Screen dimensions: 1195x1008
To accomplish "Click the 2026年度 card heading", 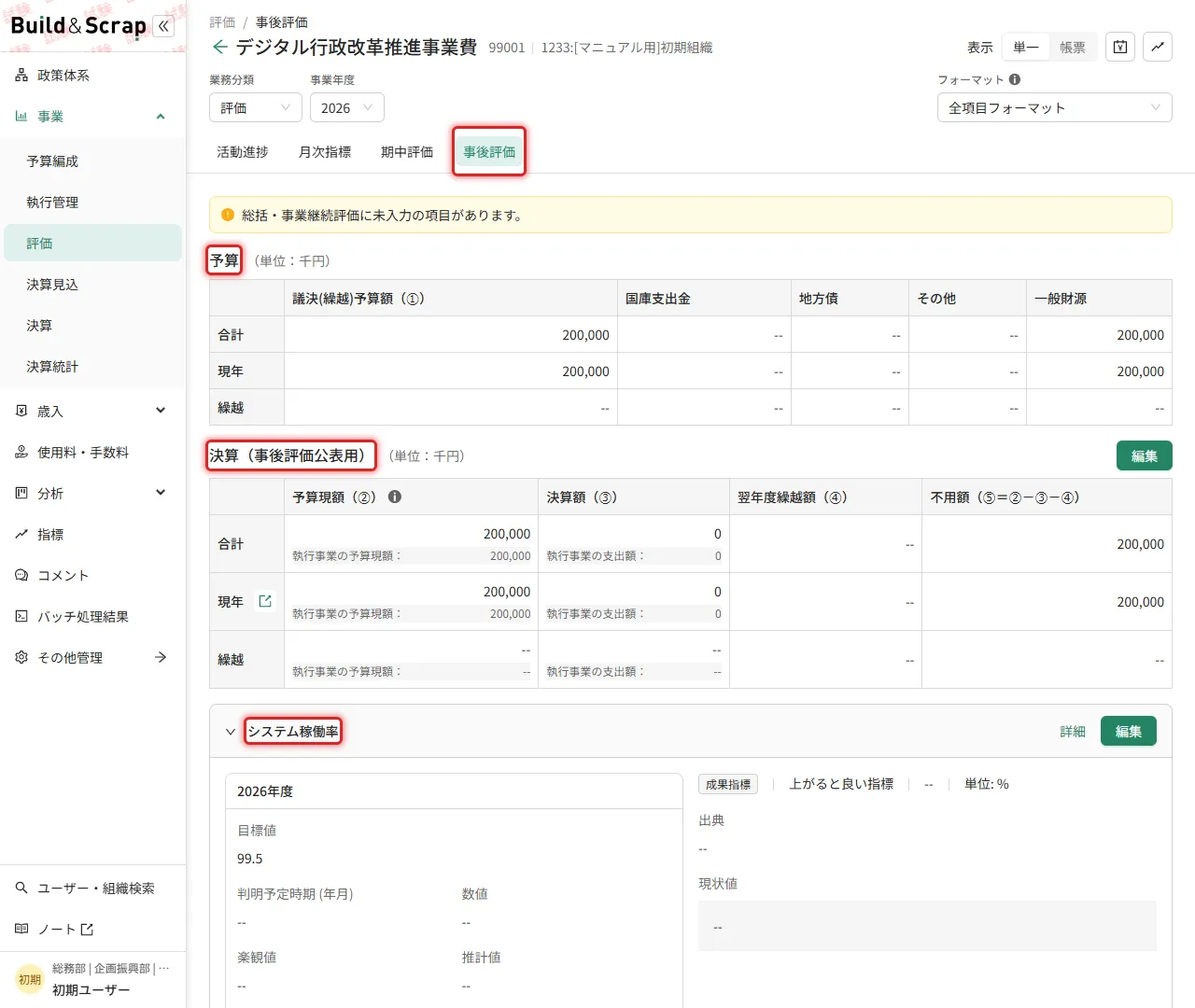I will (x=265, y=791).
